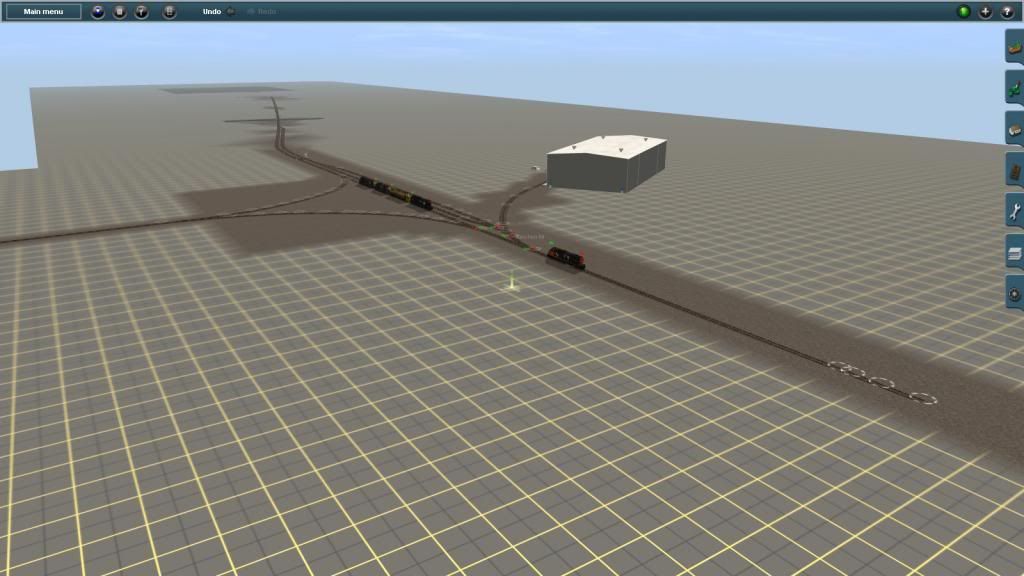
Task: Expand the Objects flyout panel
Action: 1014,130
